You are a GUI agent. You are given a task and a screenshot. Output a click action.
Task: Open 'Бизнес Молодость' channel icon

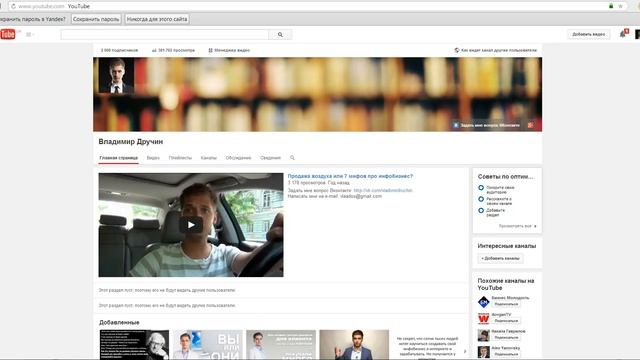coord(484,302)
